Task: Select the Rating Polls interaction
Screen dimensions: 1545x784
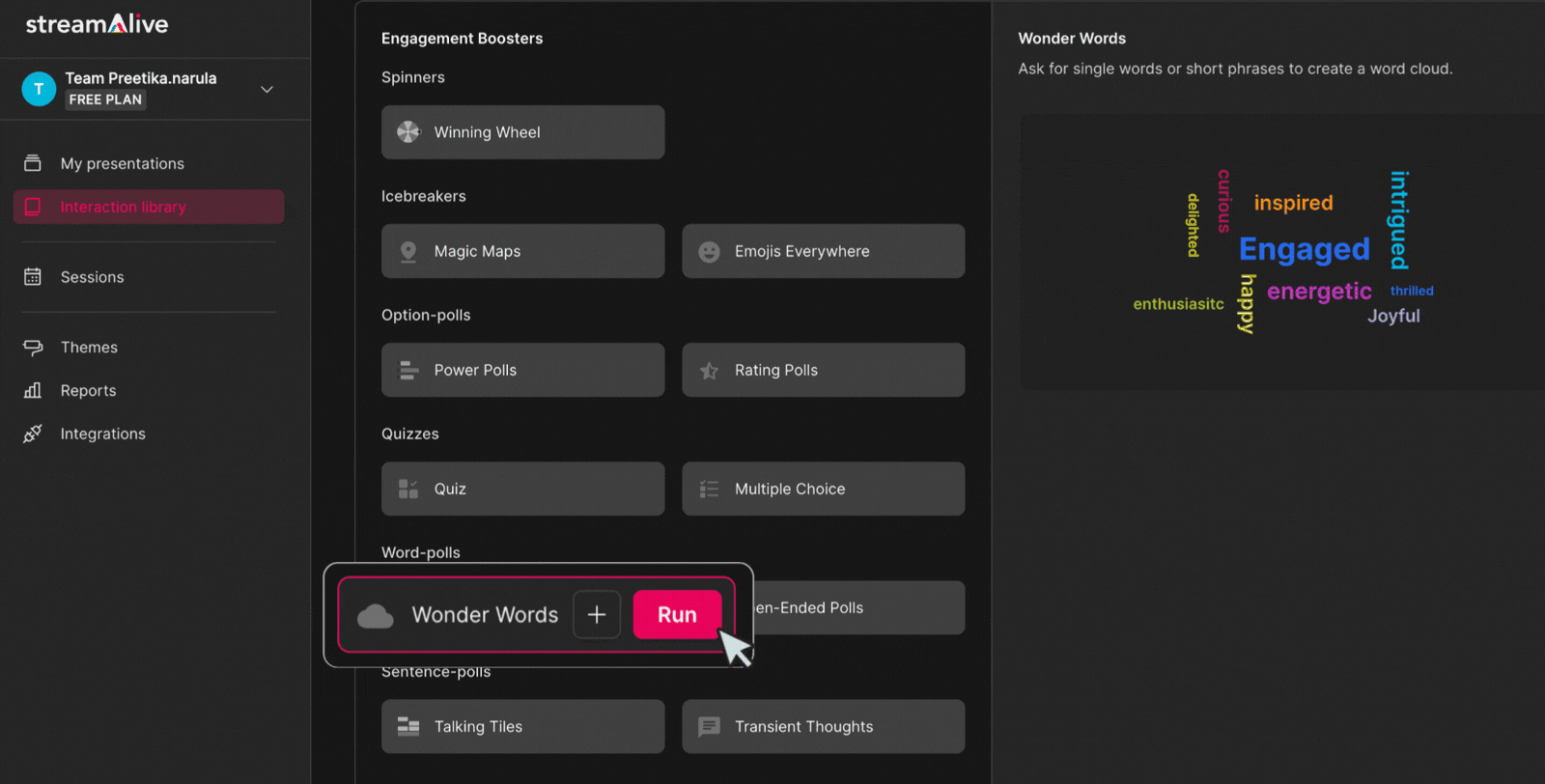Action: pos(823,370)
